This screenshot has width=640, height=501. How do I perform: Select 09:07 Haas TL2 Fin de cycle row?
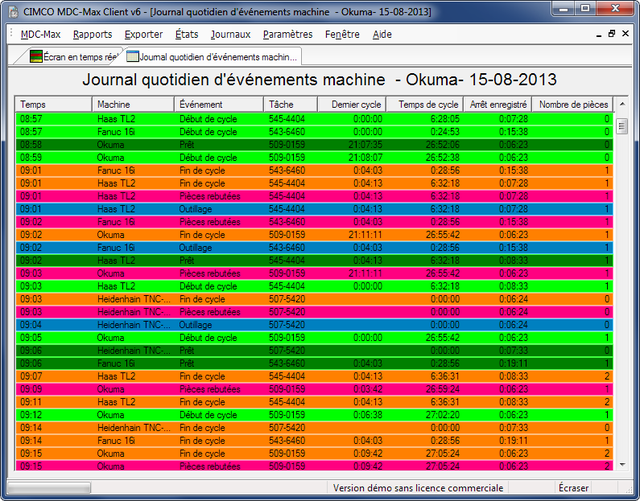314,376
